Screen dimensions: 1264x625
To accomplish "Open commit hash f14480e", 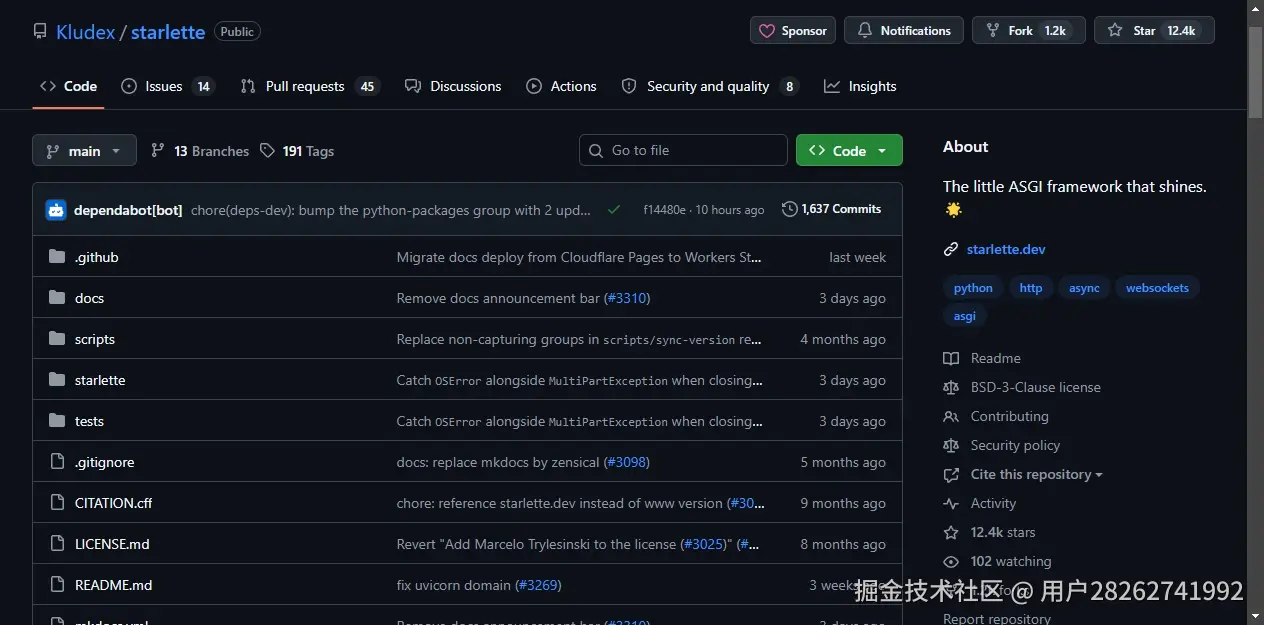I will pyautogui.click(x=664, y=210).
